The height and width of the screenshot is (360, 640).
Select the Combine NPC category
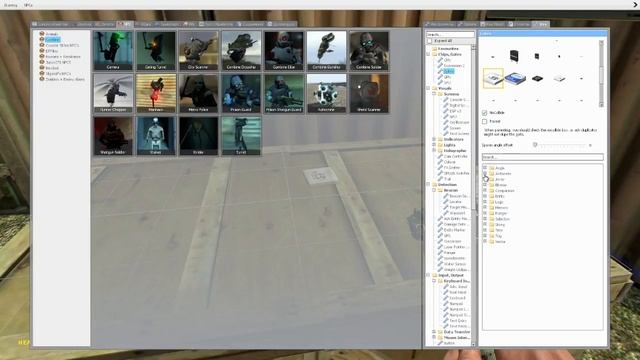(x=53, y=40)
